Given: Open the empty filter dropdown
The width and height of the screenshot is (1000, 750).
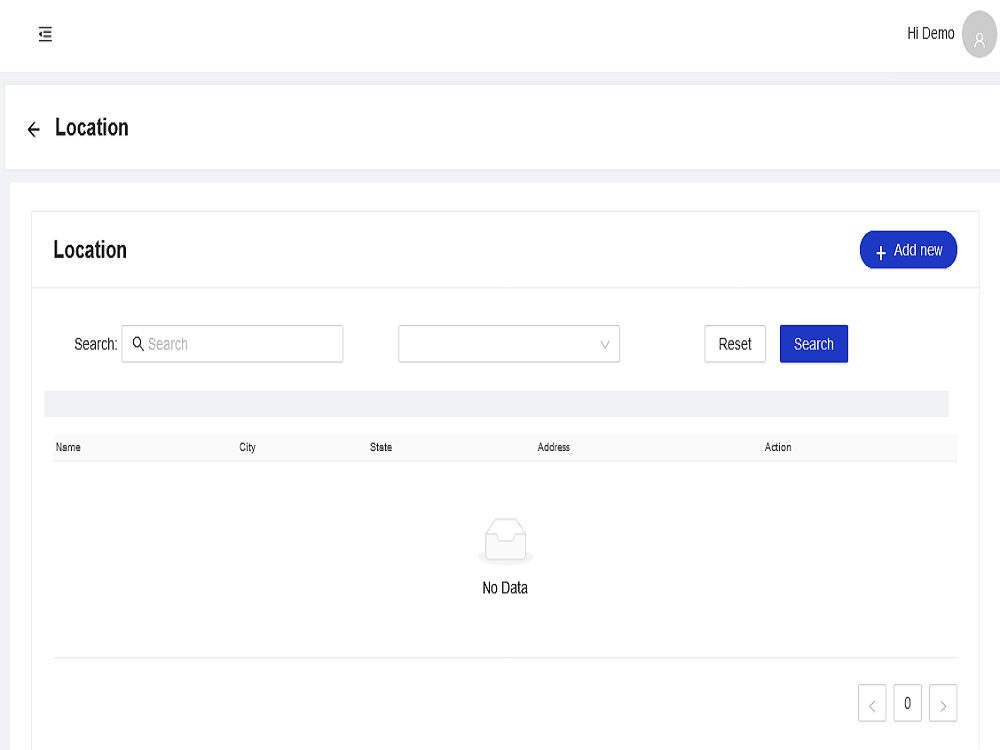Looking at the screenshot, I should click(x=509, y=344).
